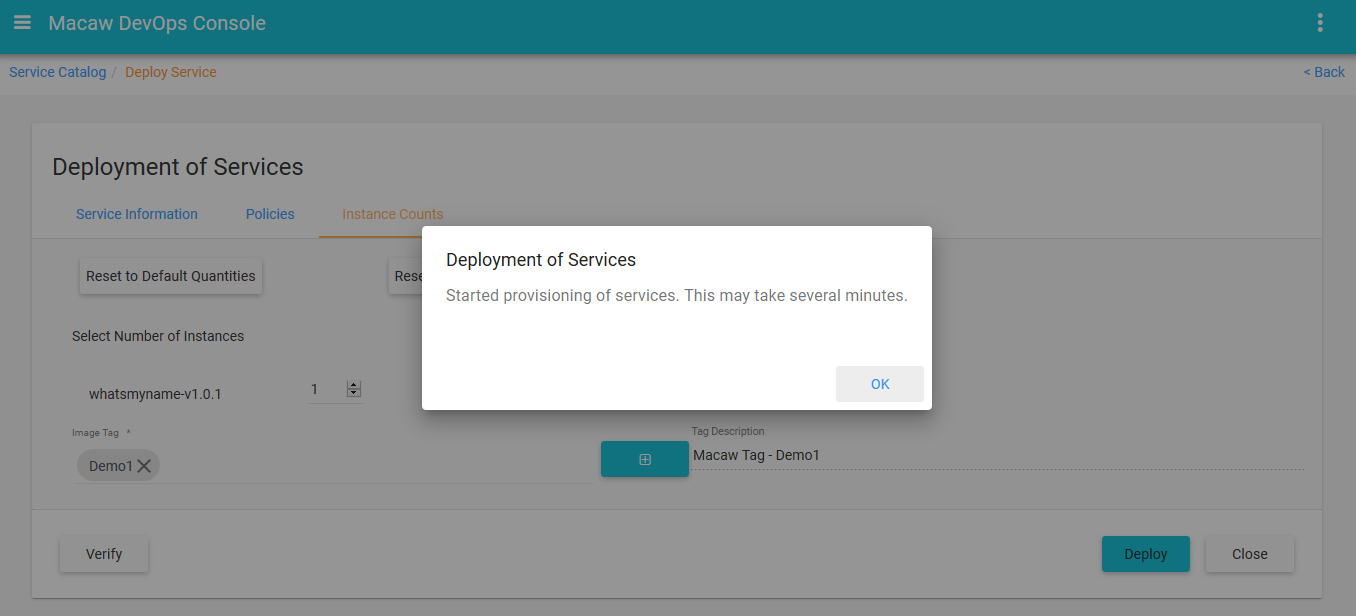Open the hamburger navigation menu

[22, 23]
